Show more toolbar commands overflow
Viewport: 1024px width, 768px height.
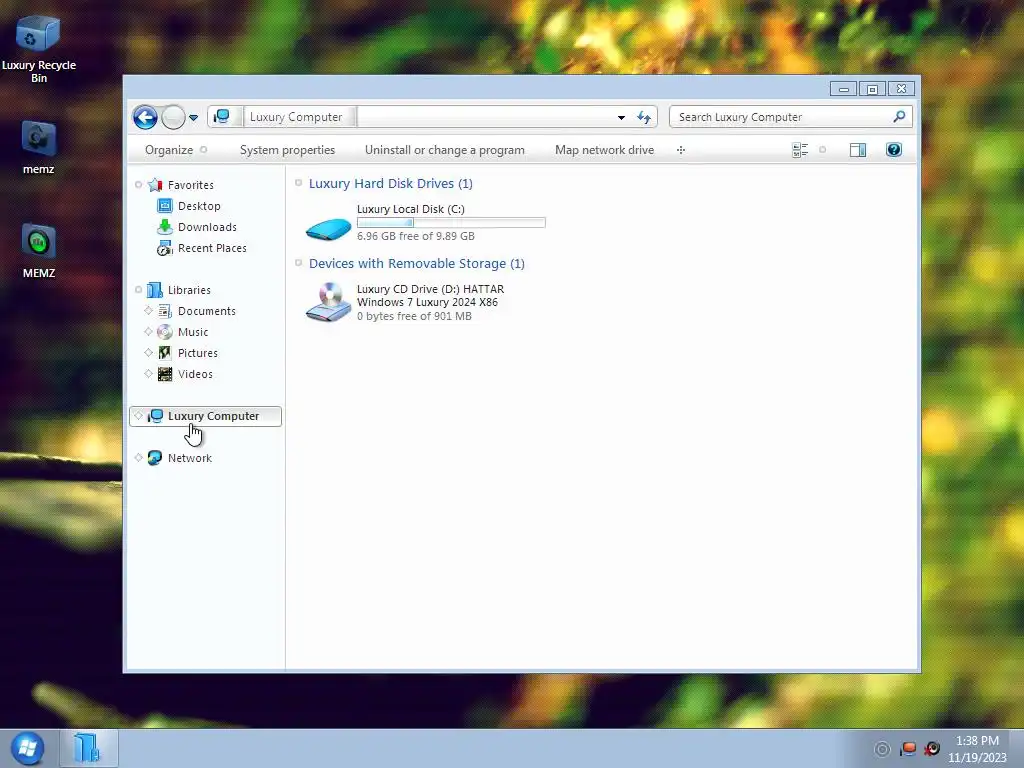pos(681,150)
